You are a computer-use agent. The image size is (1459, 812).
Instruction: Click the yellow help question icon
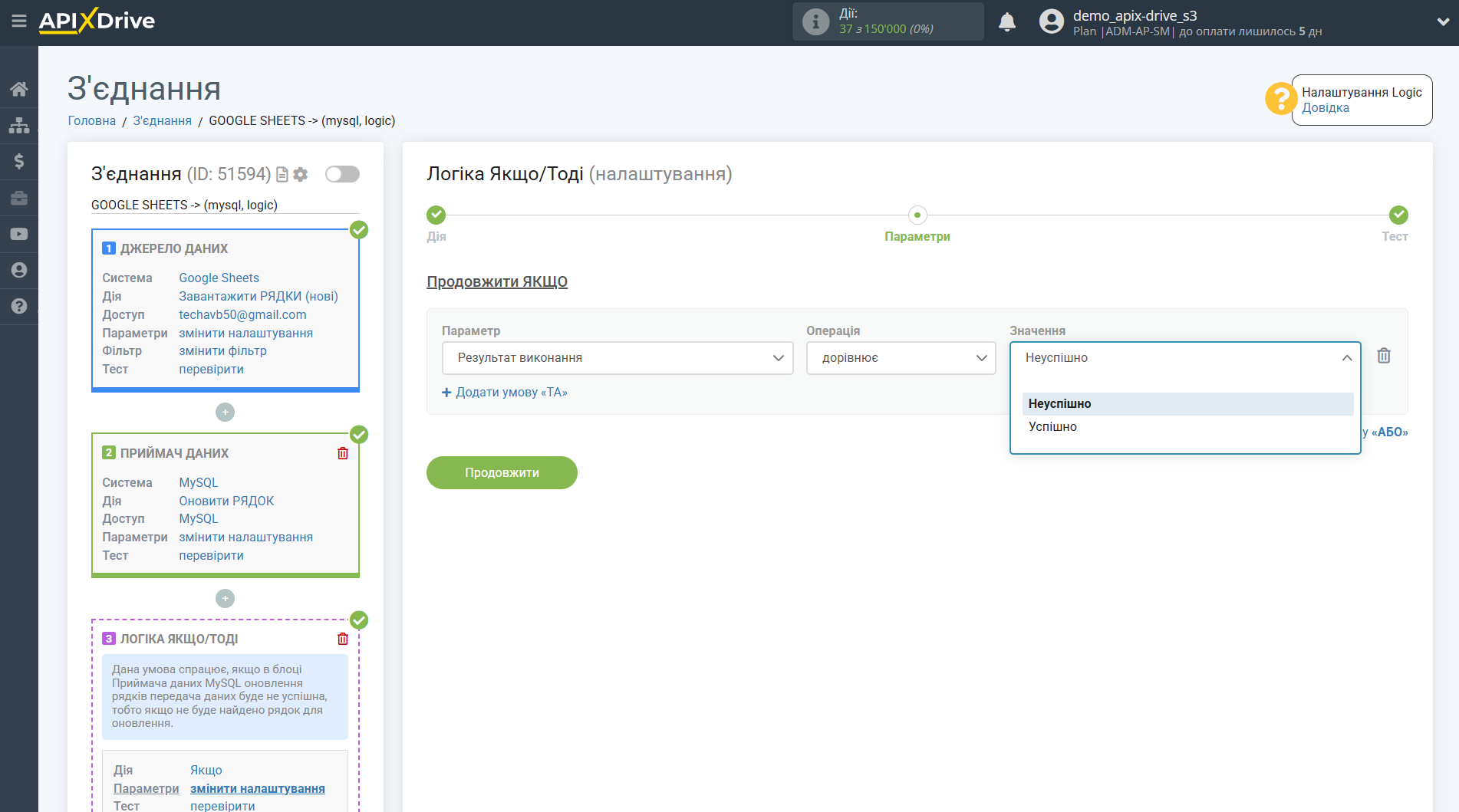pos(1280,99)
